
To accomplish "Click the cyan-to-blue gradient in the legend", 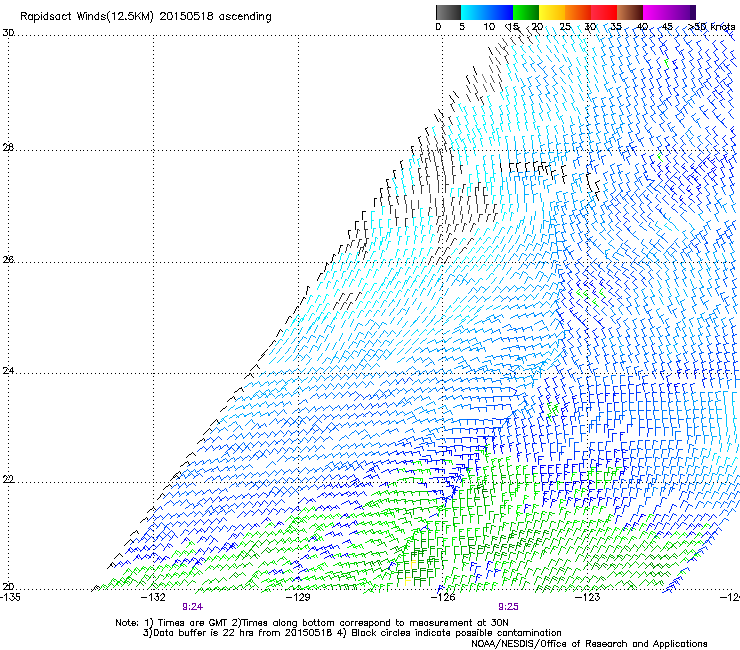I will click(x=487, y=12).
